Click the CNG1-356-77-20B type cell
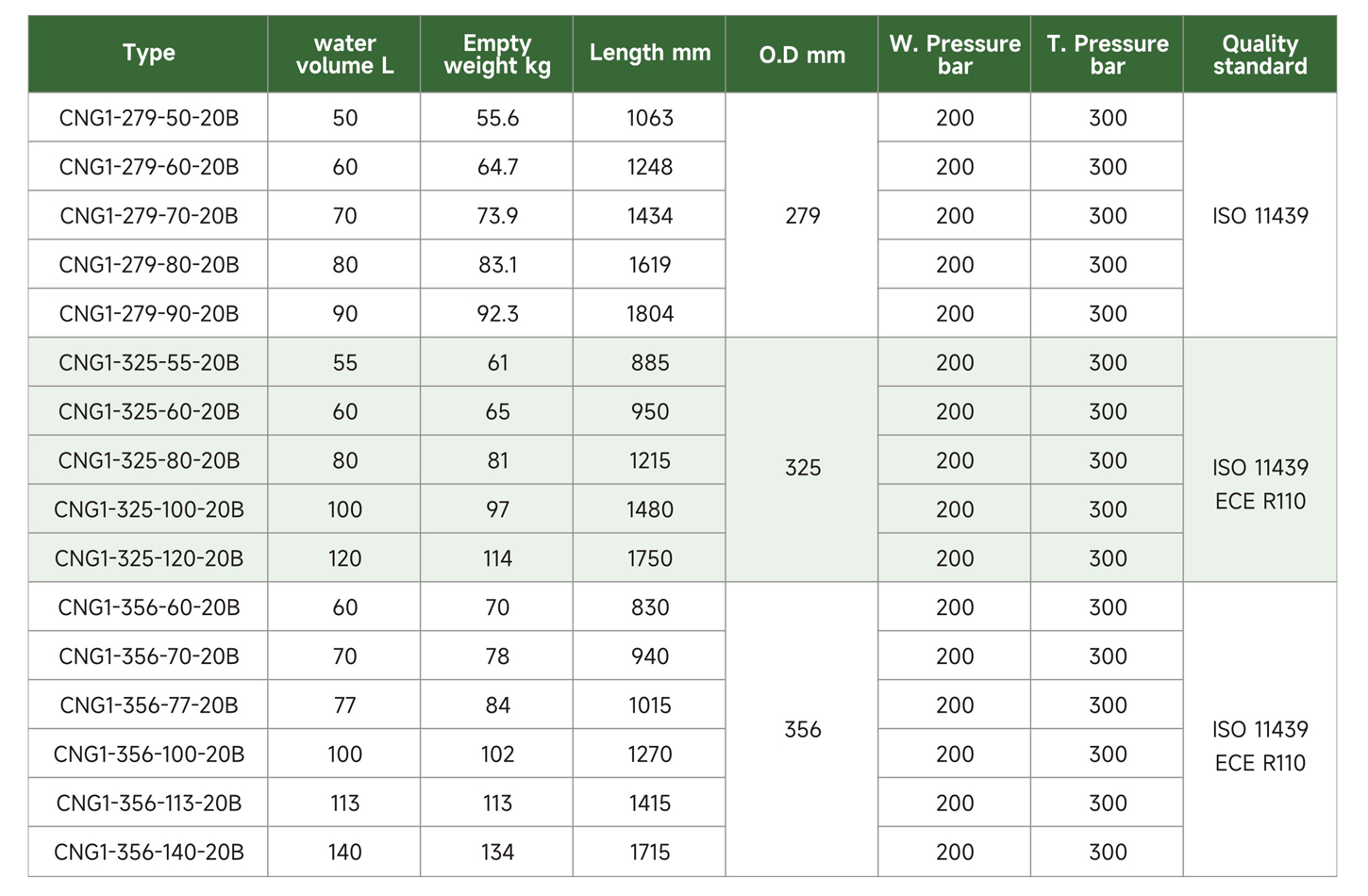 point(148,705)
